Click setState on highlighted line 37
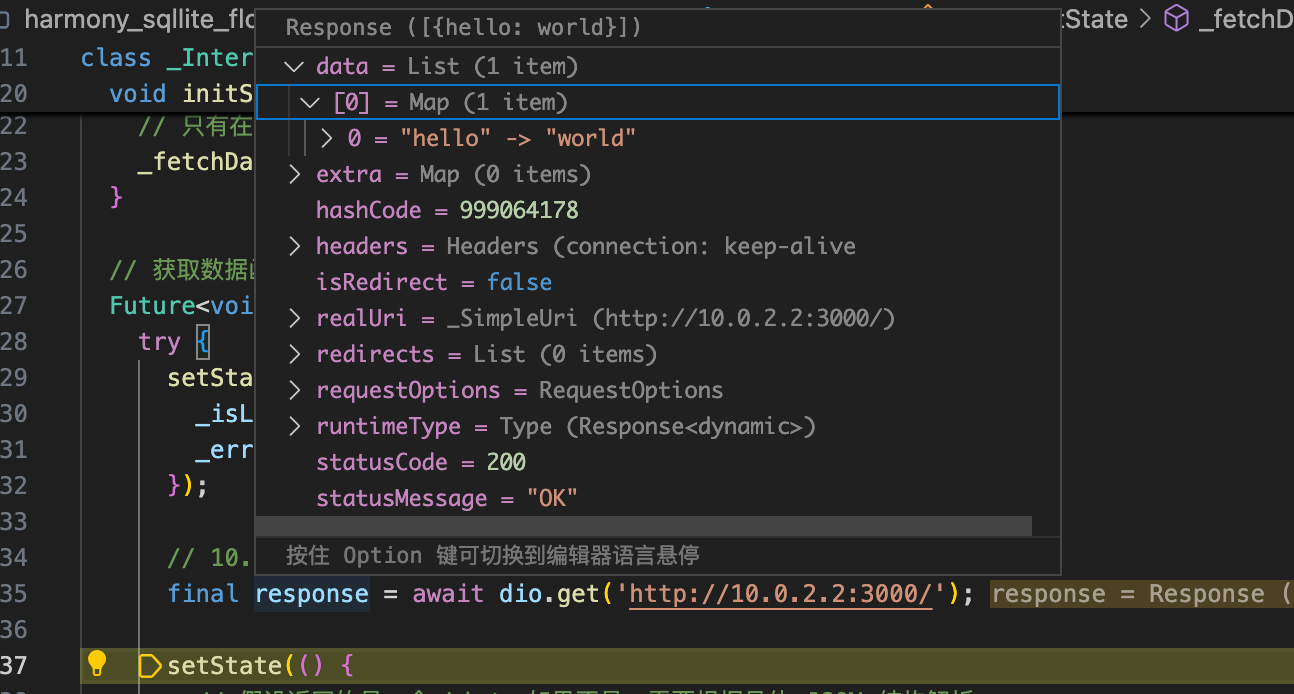This screenshot has width=1294, height=694. click(224, 666)
